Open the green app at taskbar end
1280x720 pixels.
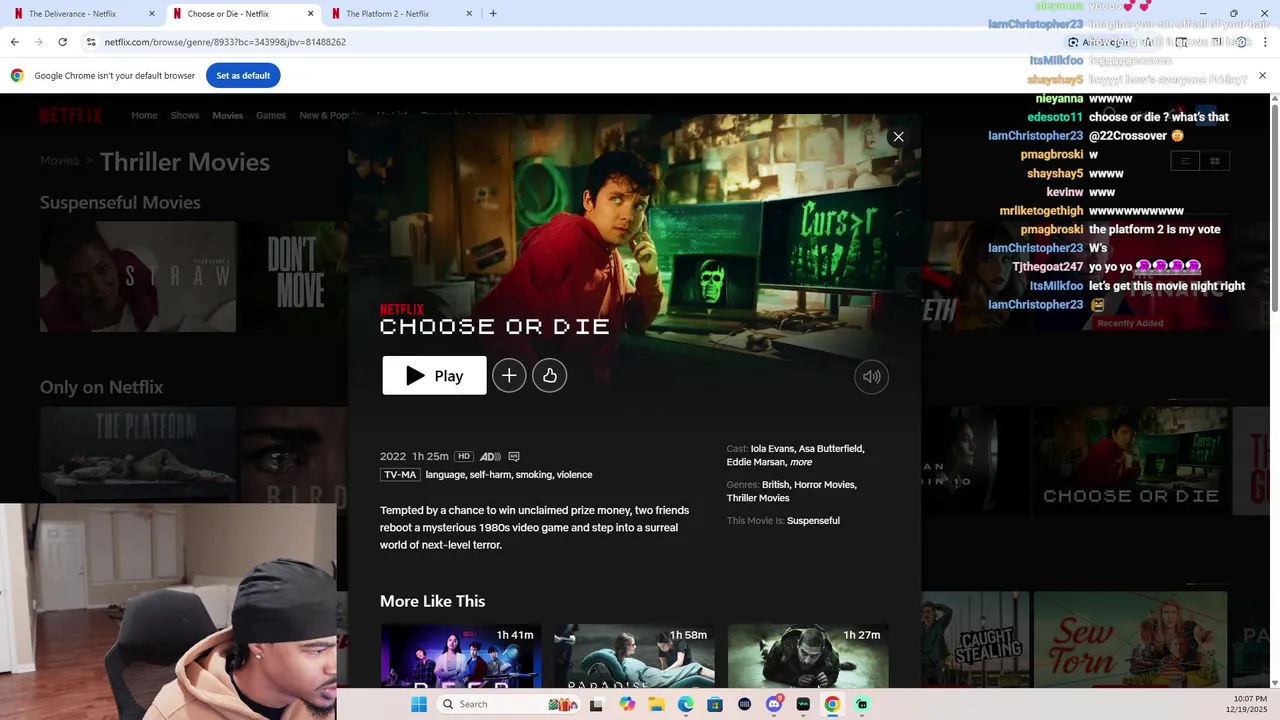[x=862, y=704]
